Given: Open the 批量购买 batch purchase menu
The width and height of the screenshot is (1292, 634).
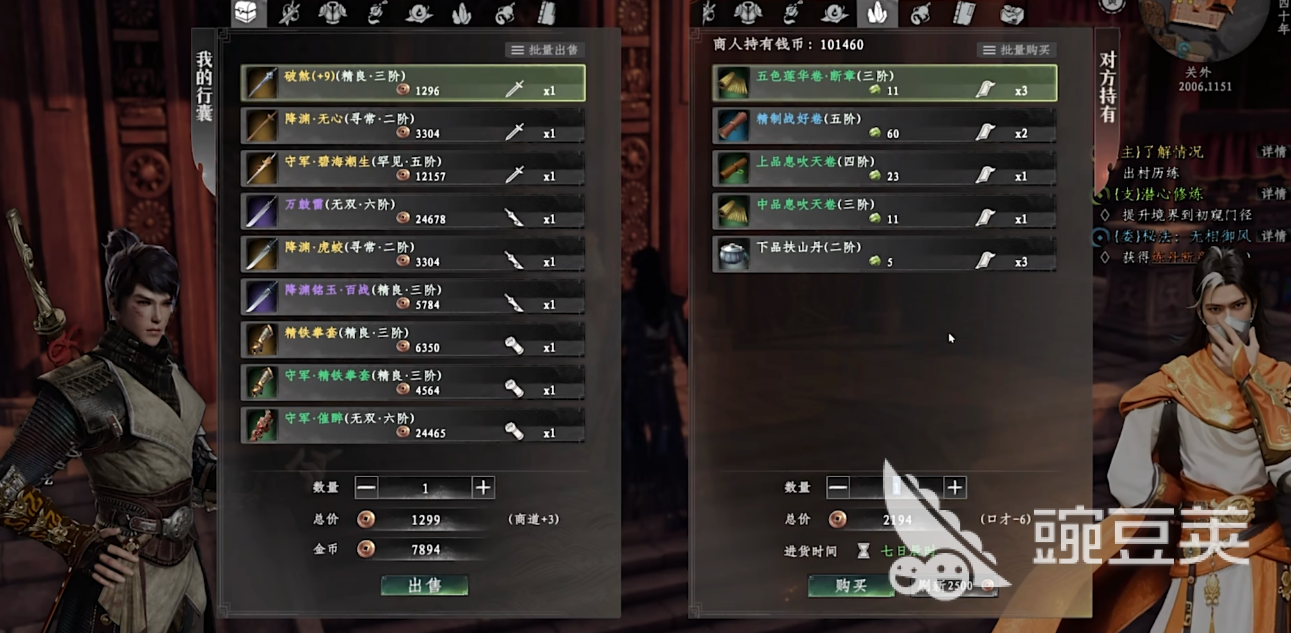Looking at the screenshot, I should 1016,50.
